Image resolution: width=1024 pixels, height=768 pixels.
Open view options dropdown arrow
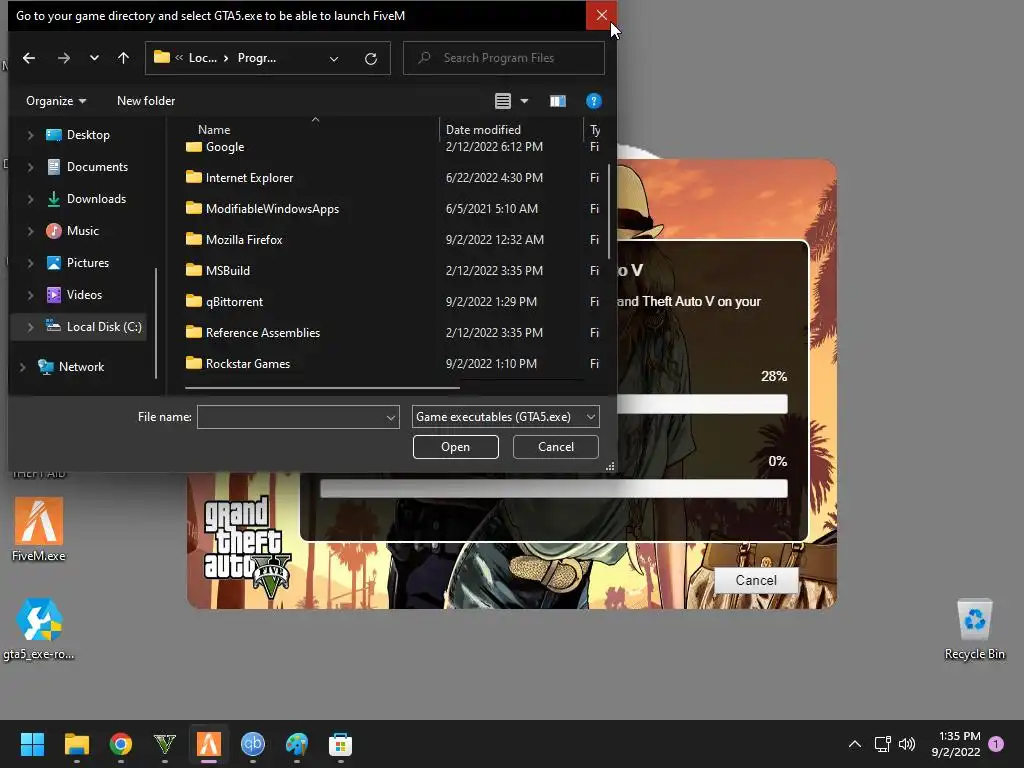coord(524,101)
